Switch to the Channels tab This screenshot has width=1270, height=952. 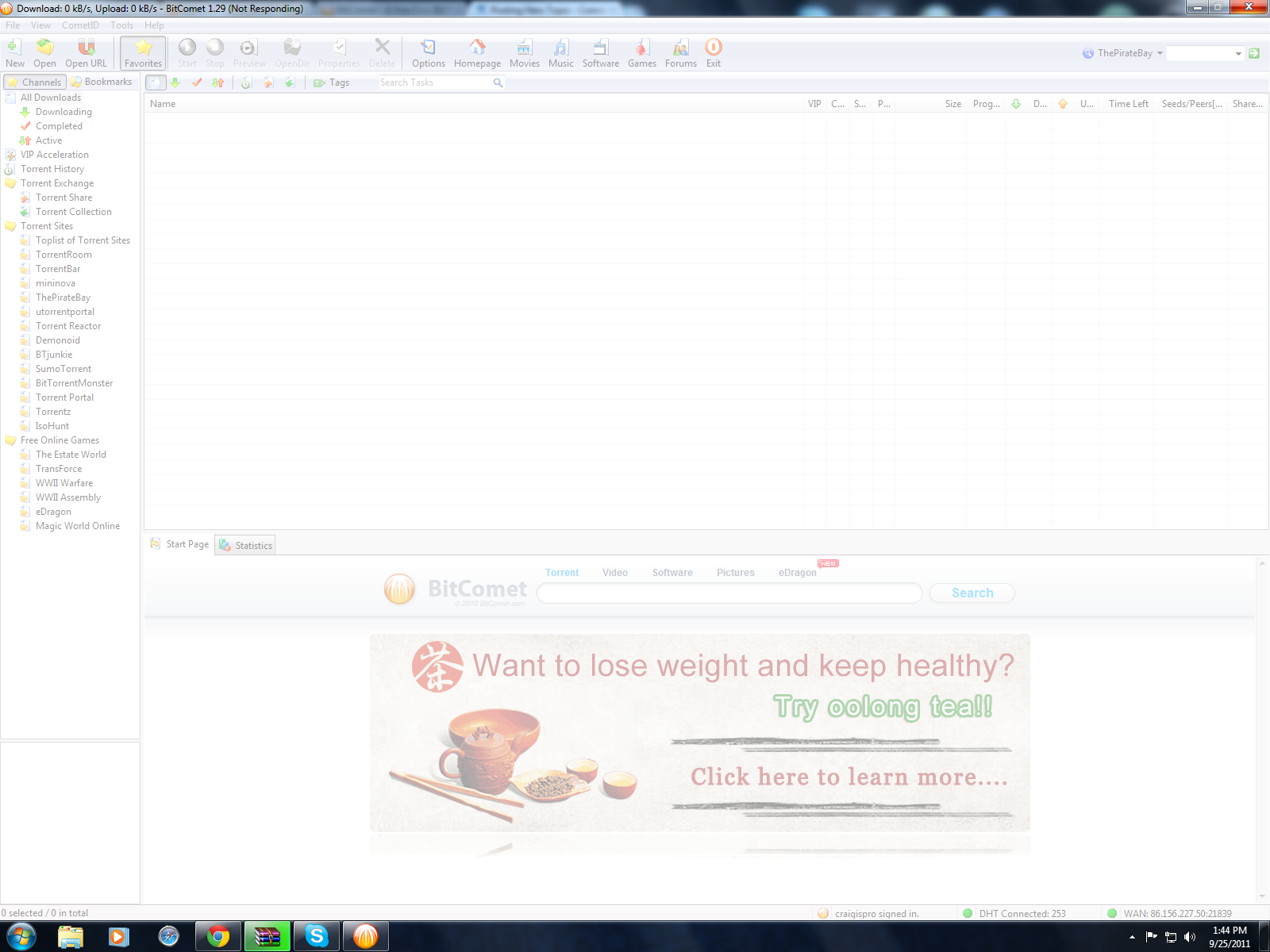pos(34,82)
